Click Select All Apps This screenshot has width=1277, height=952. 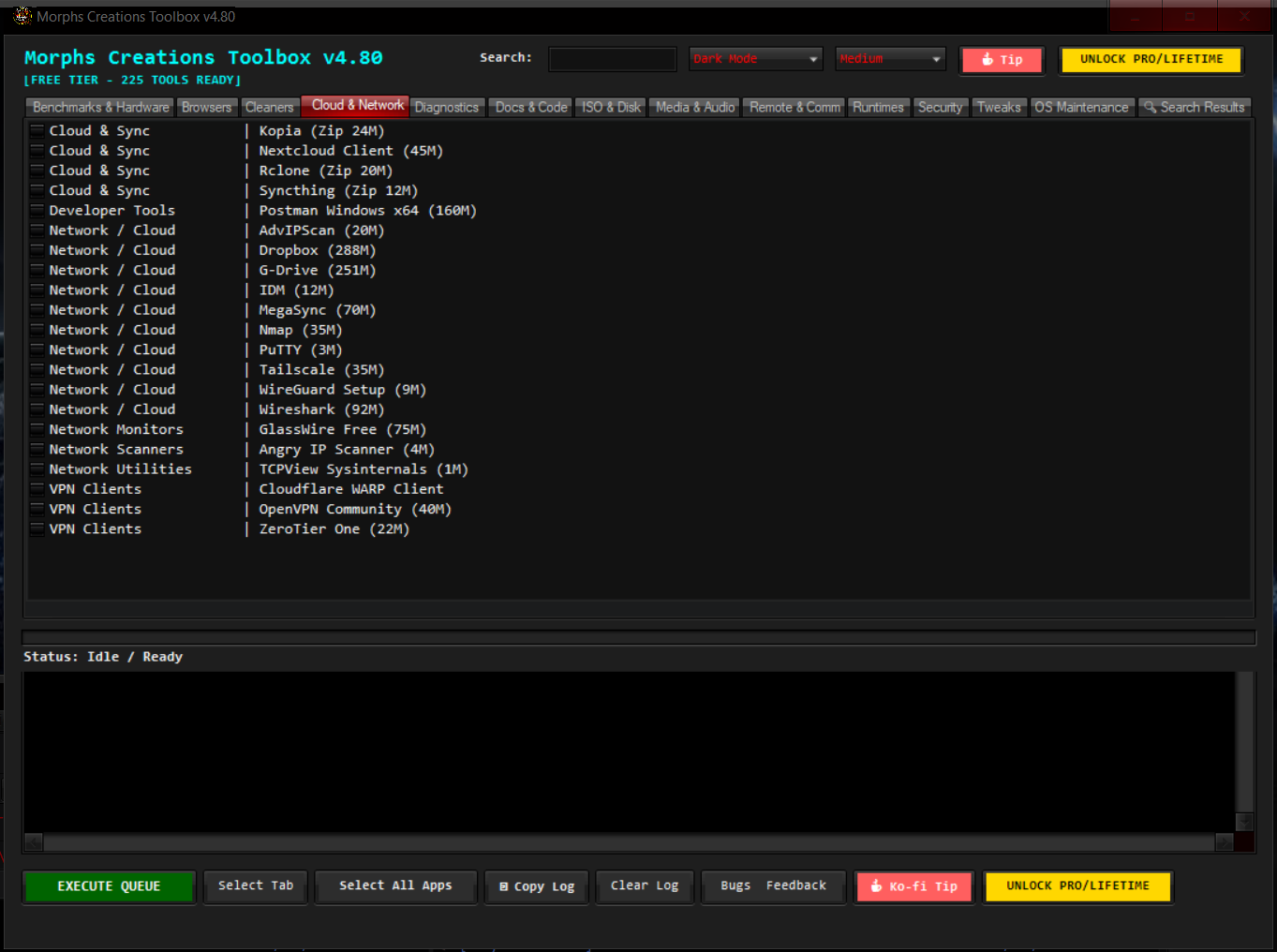click(x=395, y=886)
